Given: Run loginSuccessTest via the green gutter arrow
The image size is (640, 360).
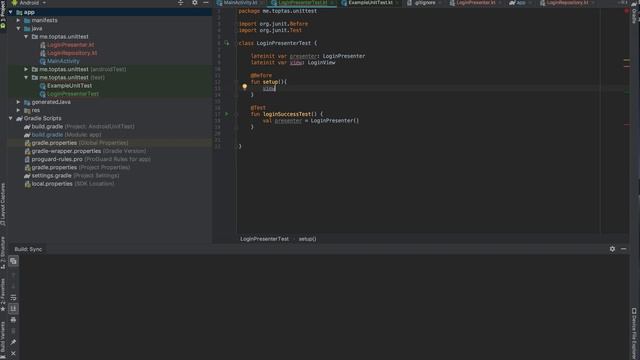Looking at the screenshot, I should (227, 114).
